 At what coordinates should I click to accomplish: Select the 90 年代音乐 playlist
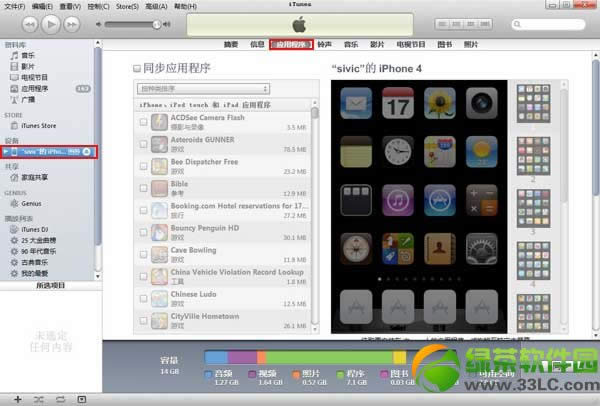(x=38, y=252)
